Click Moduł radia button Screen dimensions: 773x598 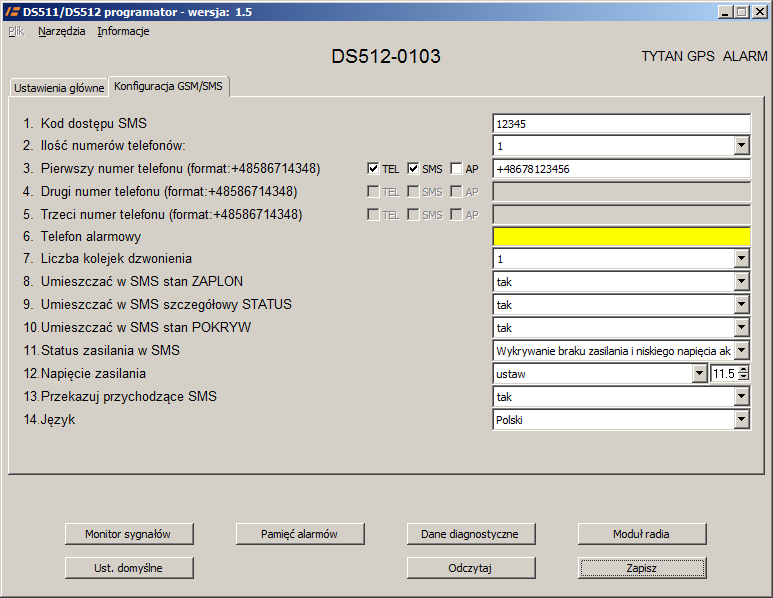(642, 534)
